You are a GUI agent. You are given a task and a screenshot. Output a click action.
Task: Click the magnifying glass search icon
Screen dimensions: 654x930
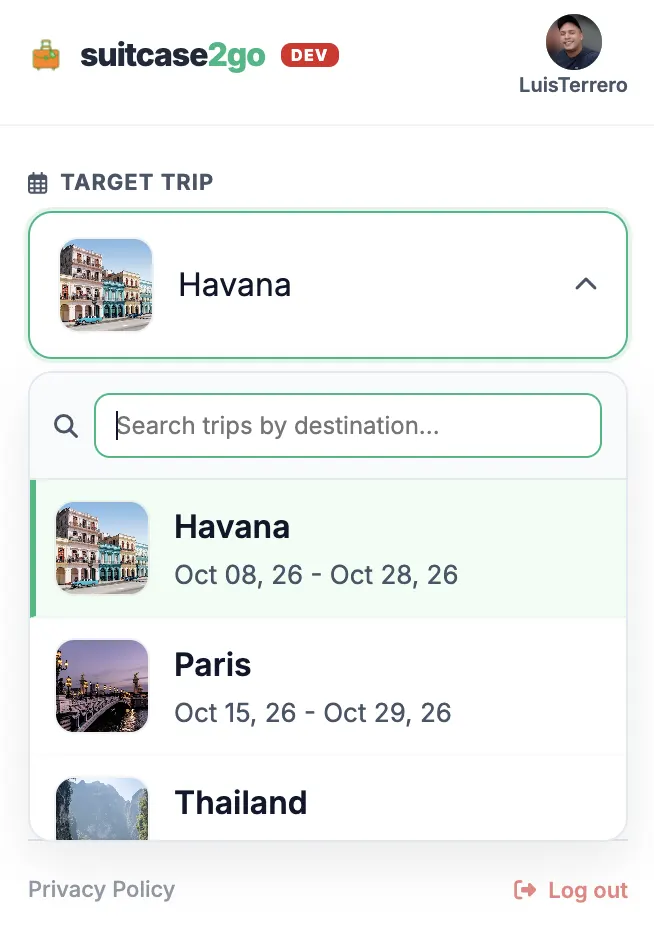[66, 425]
